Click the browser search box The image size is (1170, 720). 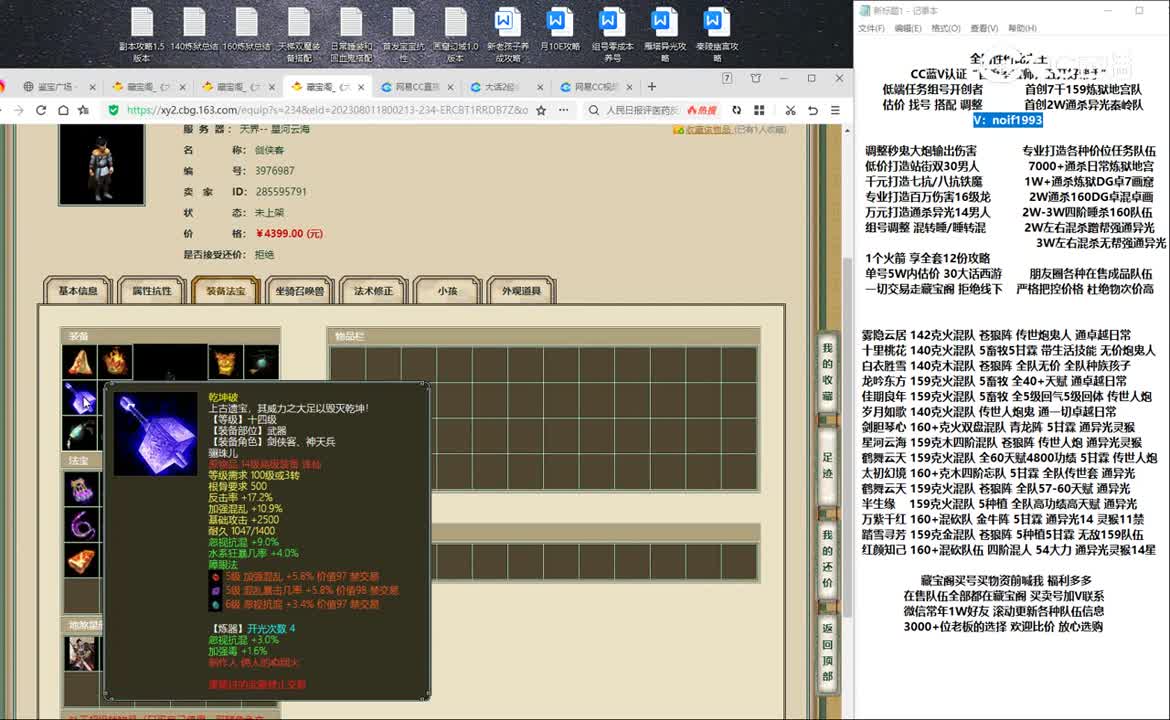642,110
